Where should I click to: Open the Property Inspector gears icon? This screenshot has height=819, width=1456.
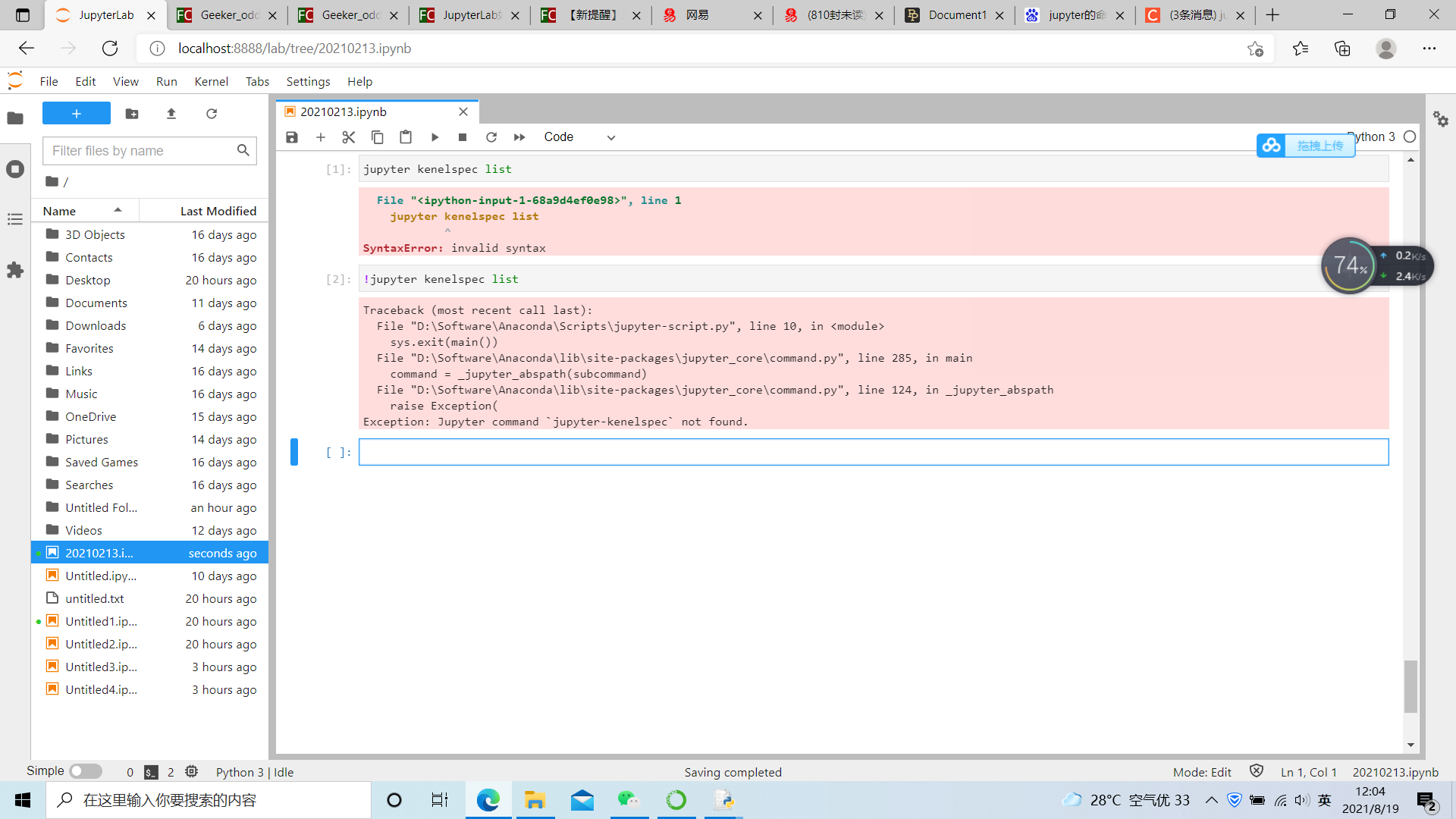[1441, 119]
